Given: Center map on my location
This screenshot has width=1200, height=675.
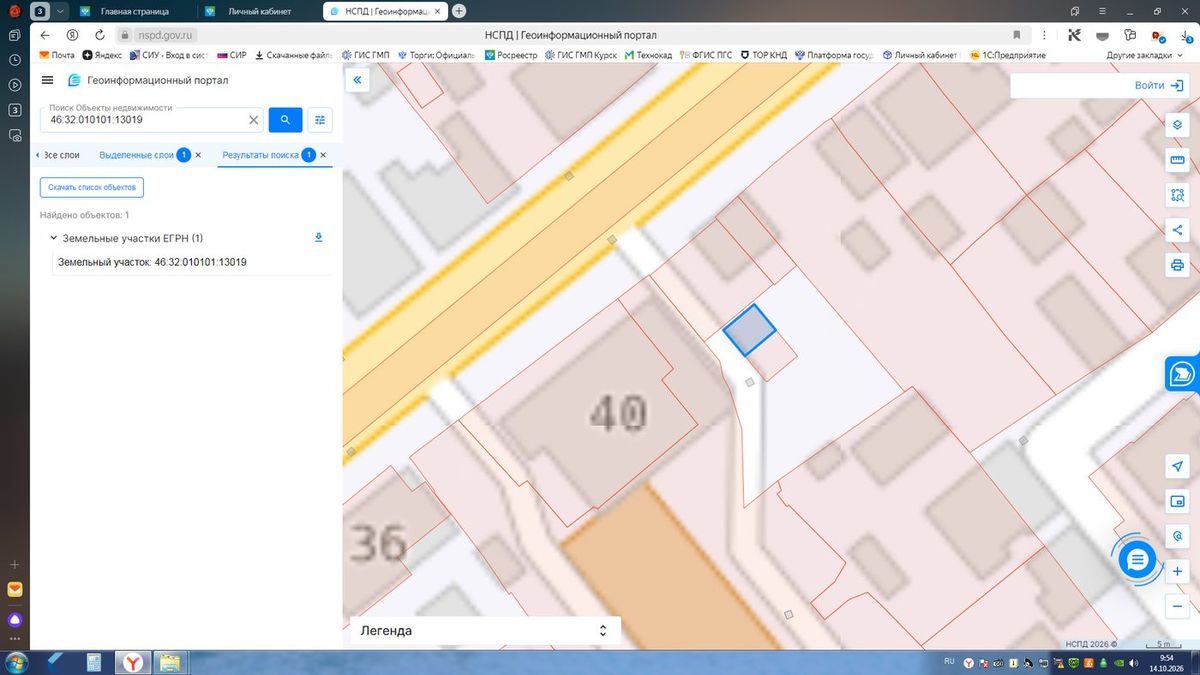Looking at the screenshot, I should point(1177,467).
